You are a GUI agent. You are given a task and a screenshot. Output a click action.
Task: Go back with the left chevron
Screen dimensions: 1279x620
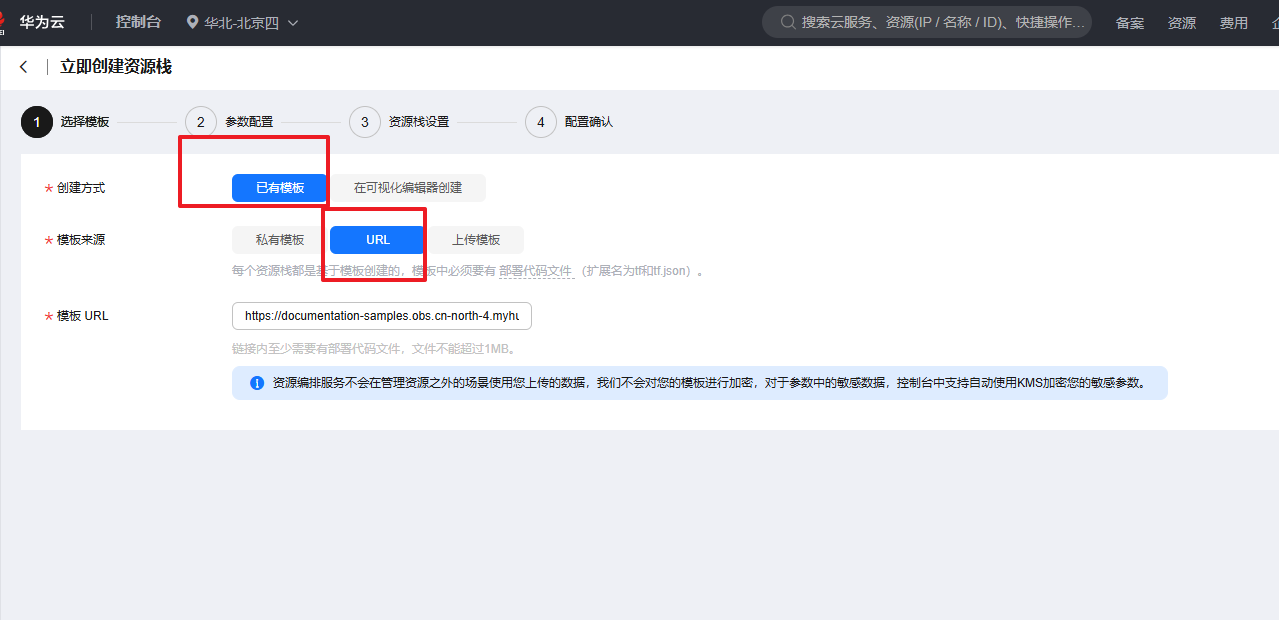pos(24,67)
